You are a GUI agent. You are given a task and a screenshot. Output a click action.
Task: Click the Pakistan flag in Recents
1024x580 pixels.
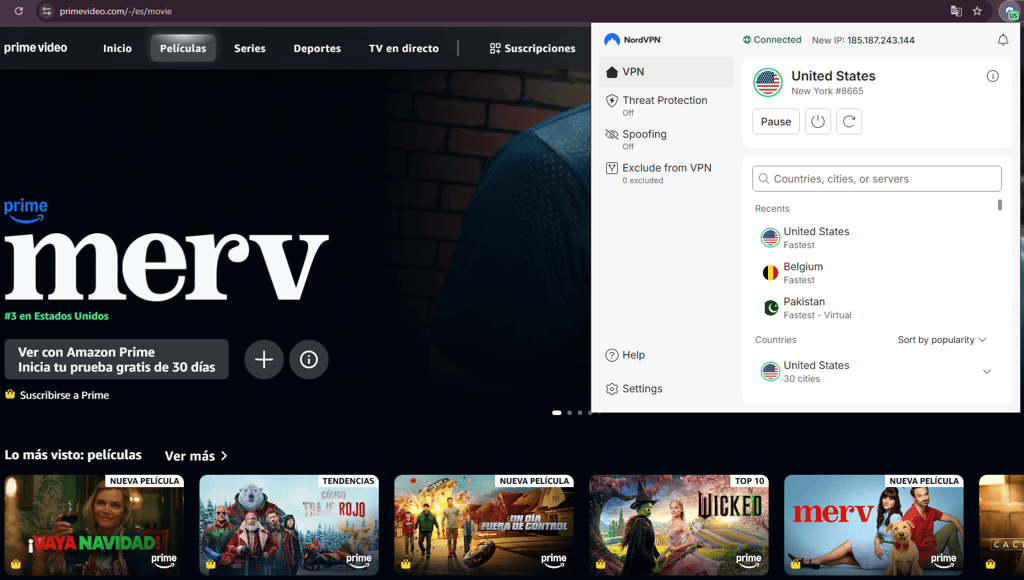pyautogui.click(x=771, y=308)
